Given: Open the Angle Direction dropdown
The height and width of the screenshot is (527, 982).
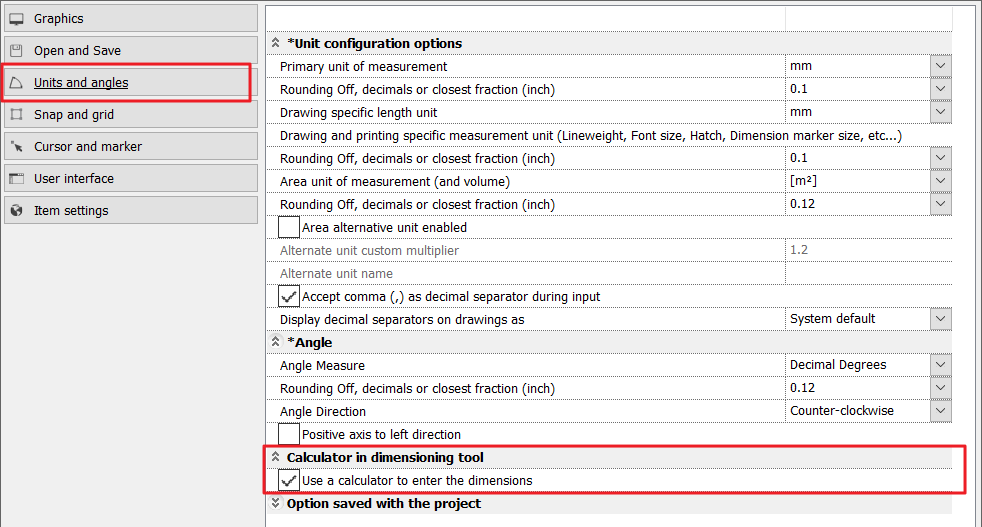Looking at the screenshot, I should click(940, 411).
